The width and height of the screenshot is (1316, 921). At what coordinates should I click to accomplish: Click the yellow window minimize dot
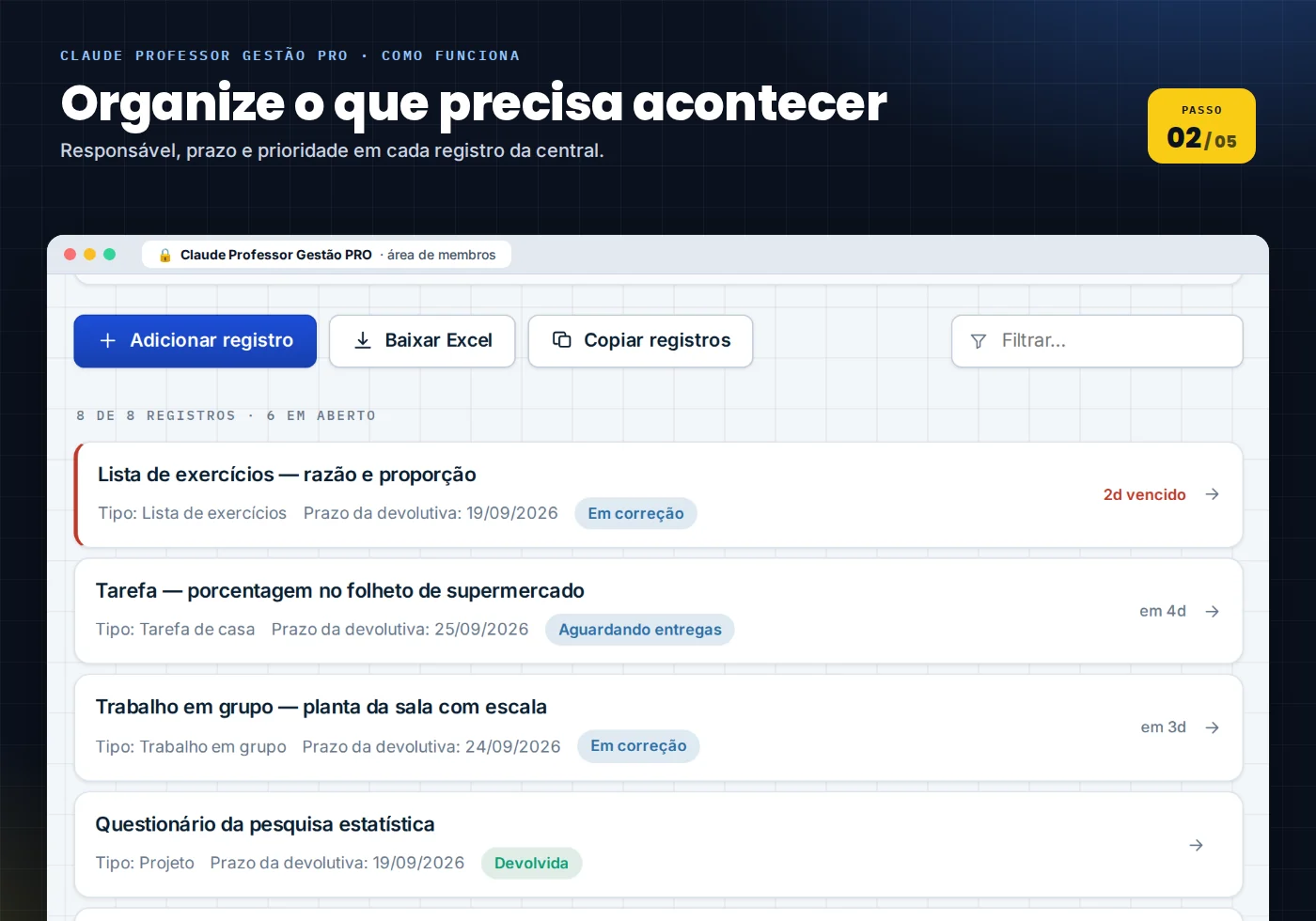pyautogui.click(x=89, y=254)
